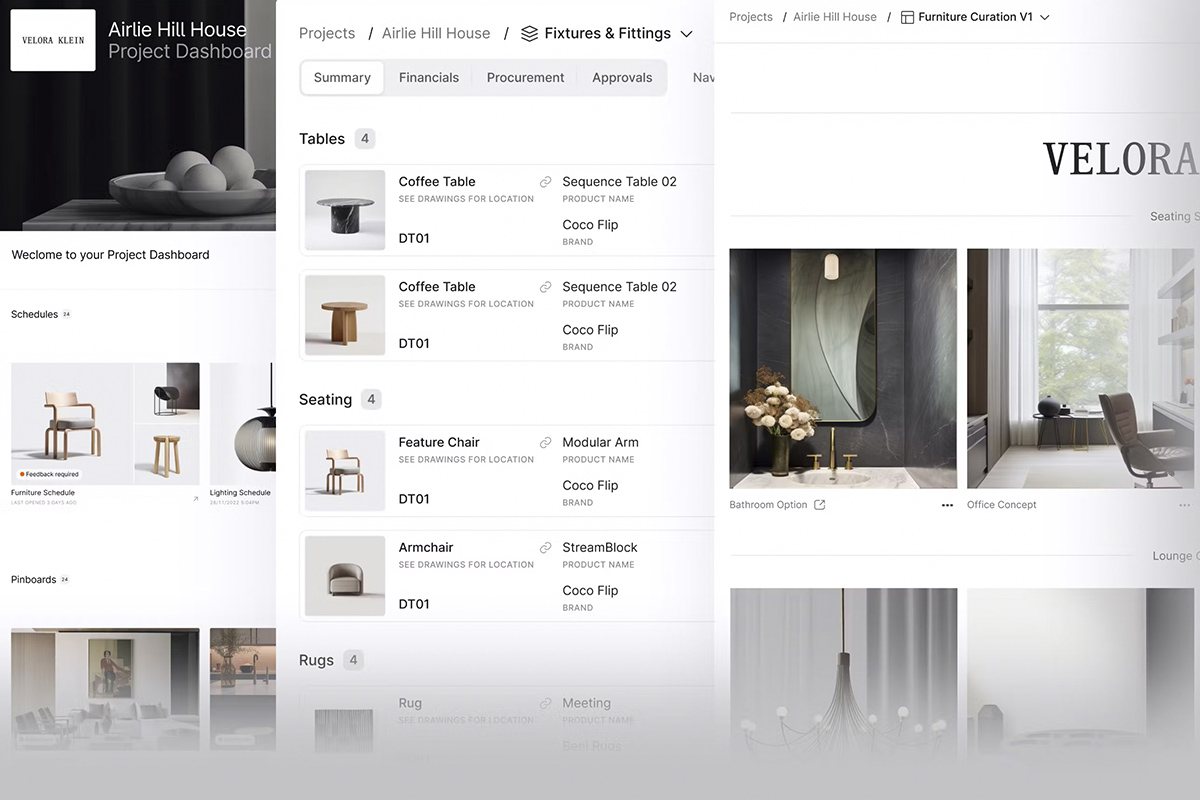Click the link icon next to Coffee Table
The image size is (1200, 800).
pyautogui.click(x=545, y=182)
